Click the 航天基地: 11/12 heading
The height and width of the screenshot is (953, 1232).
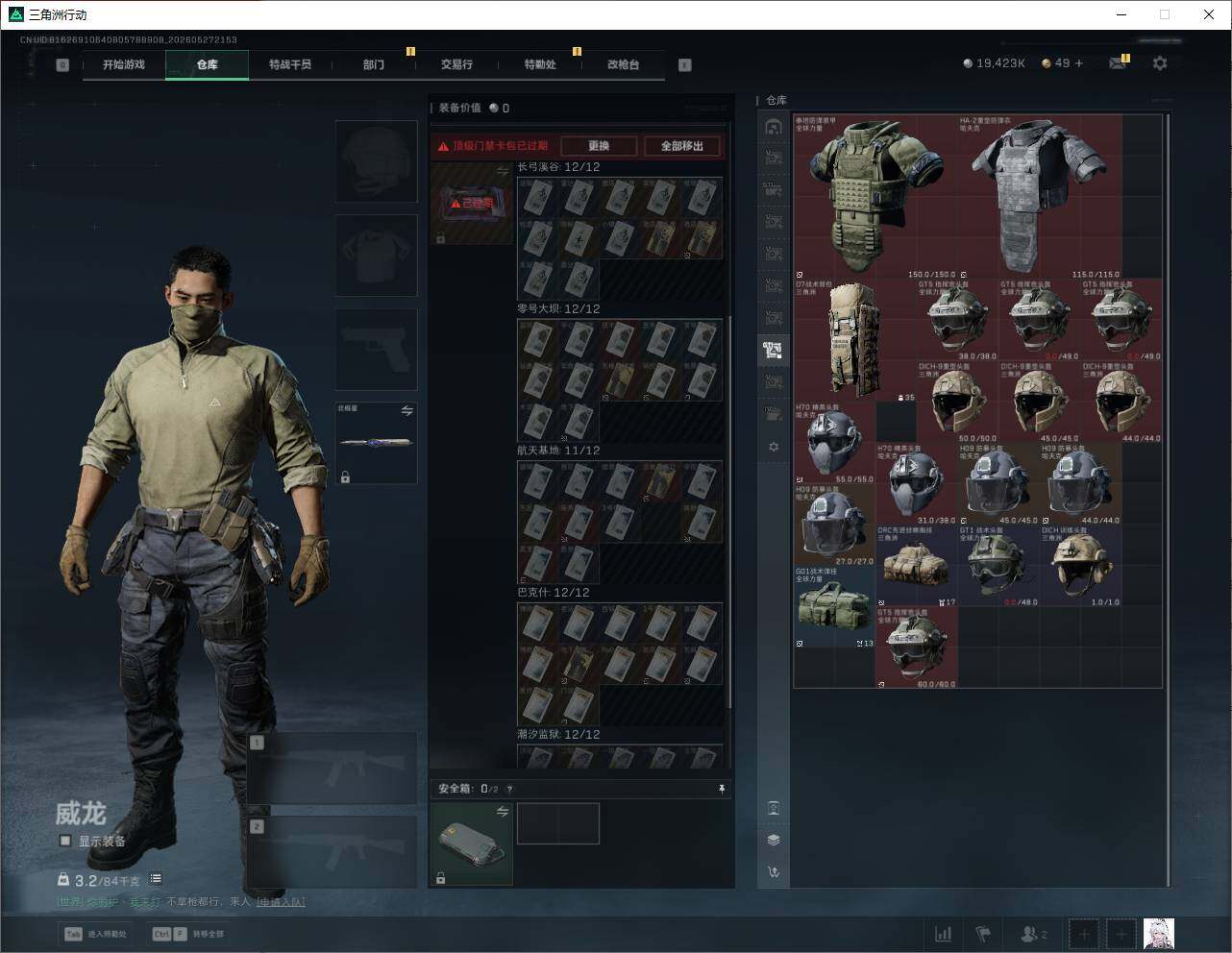click(x=558, y=451)
